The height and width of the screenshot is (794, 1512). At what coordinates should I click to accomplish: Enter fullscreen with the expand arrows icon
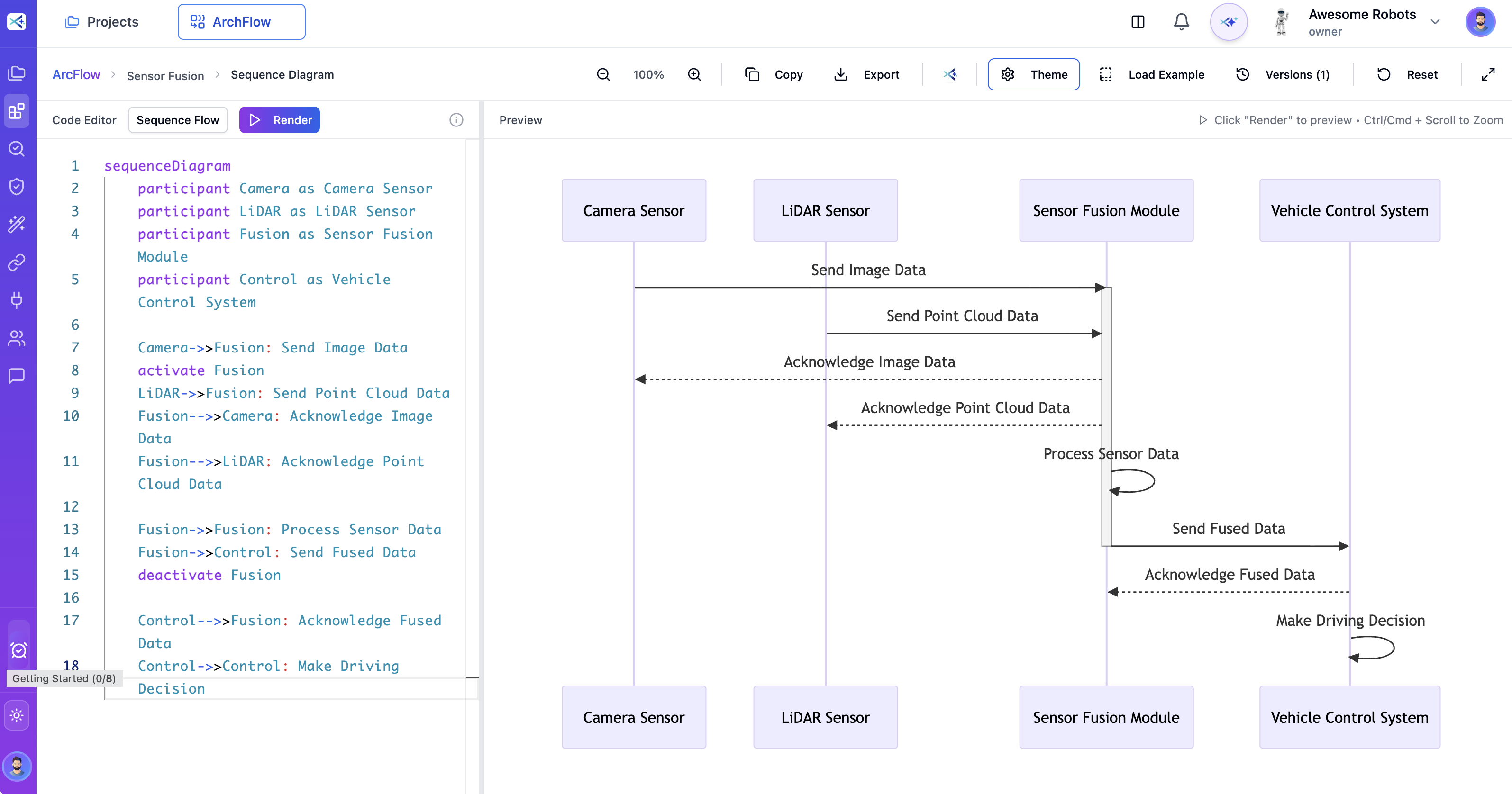click(x=1488, y=74)
